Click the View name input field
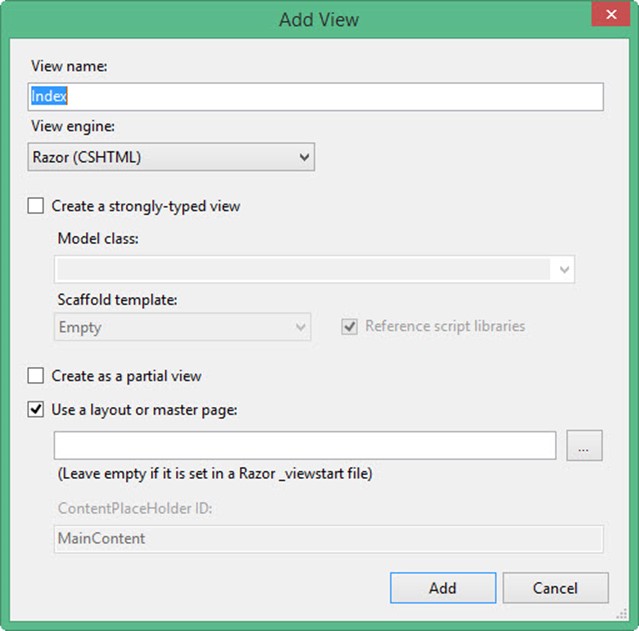 [315, 97]
